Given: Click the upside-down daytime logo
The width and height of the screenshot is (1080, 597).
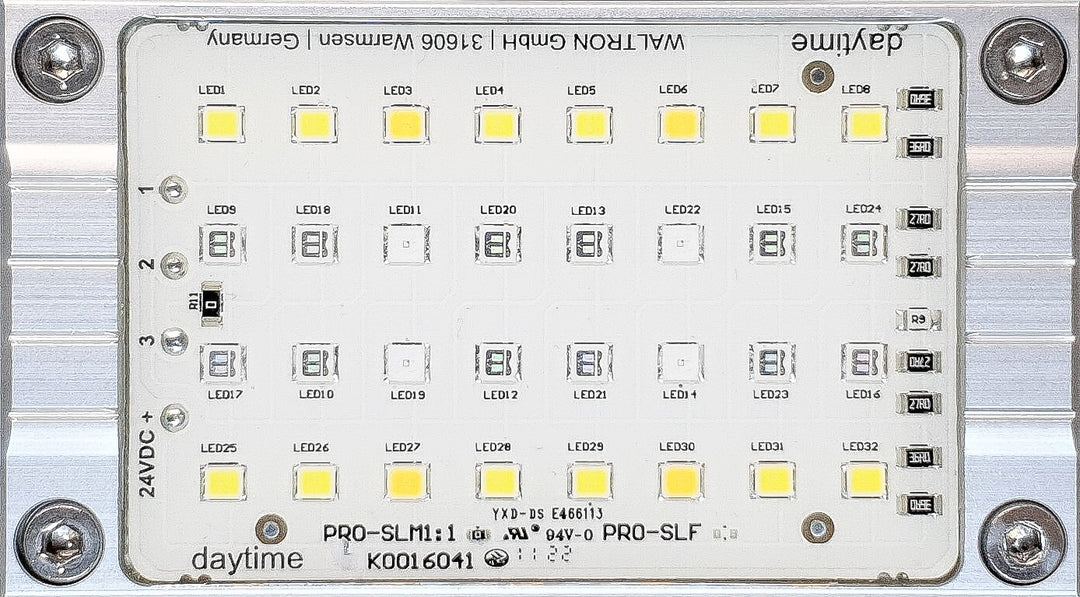Looking at the screenshot, I should click(x=847, y=42).
